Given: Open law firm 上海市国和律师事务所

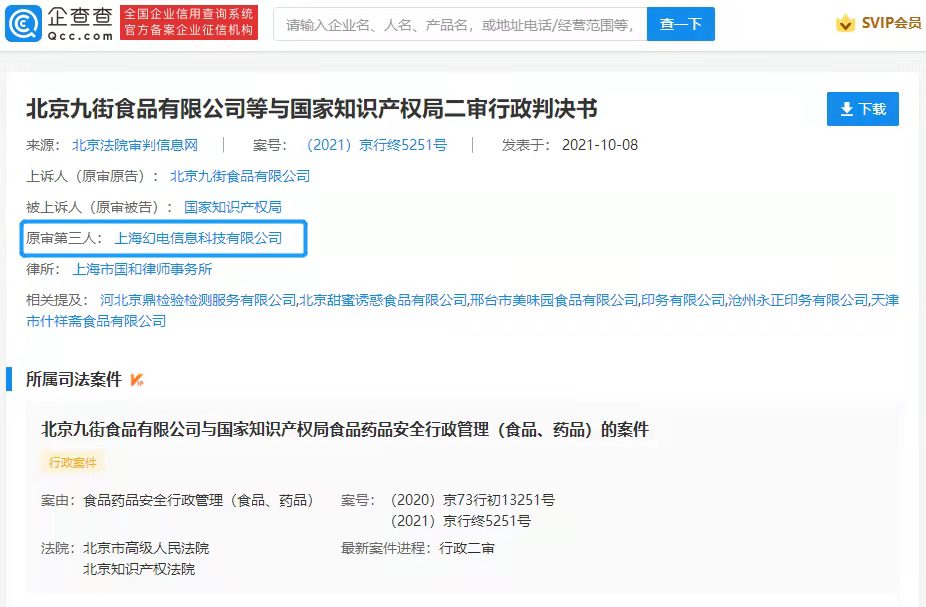Looking at the screenshot, I should 143,269.
